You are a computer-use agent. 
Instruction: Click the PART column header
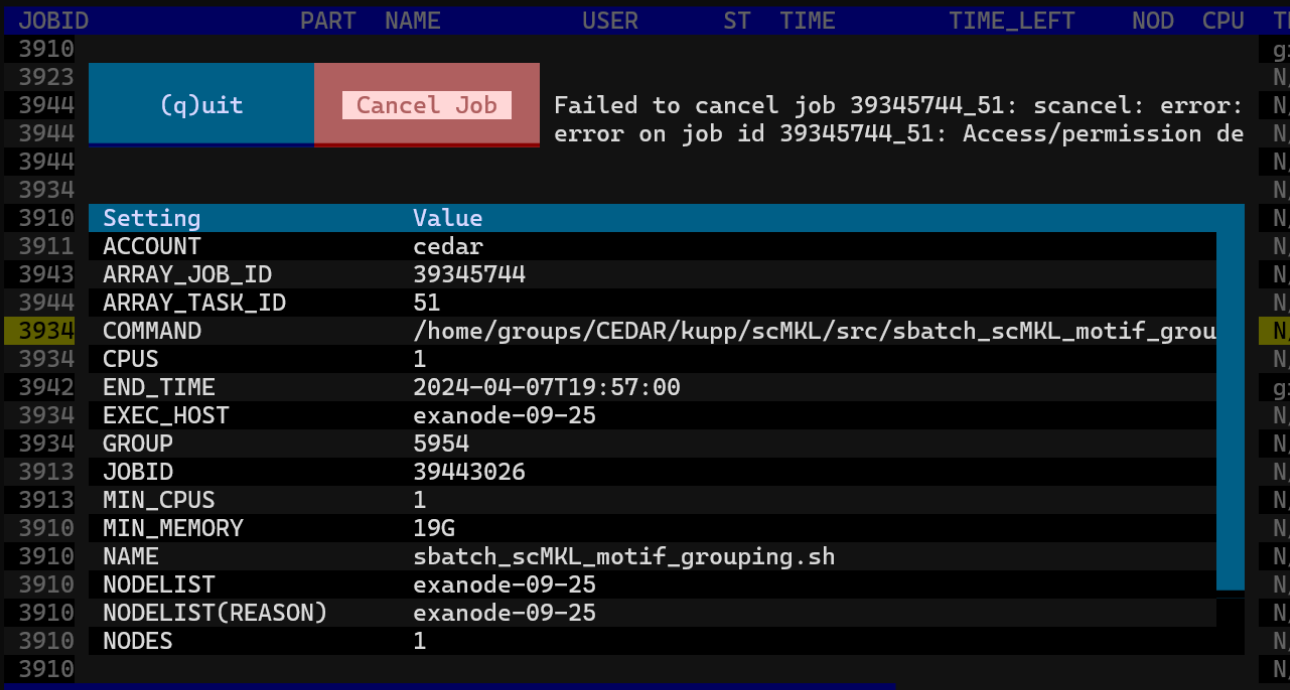327,21
